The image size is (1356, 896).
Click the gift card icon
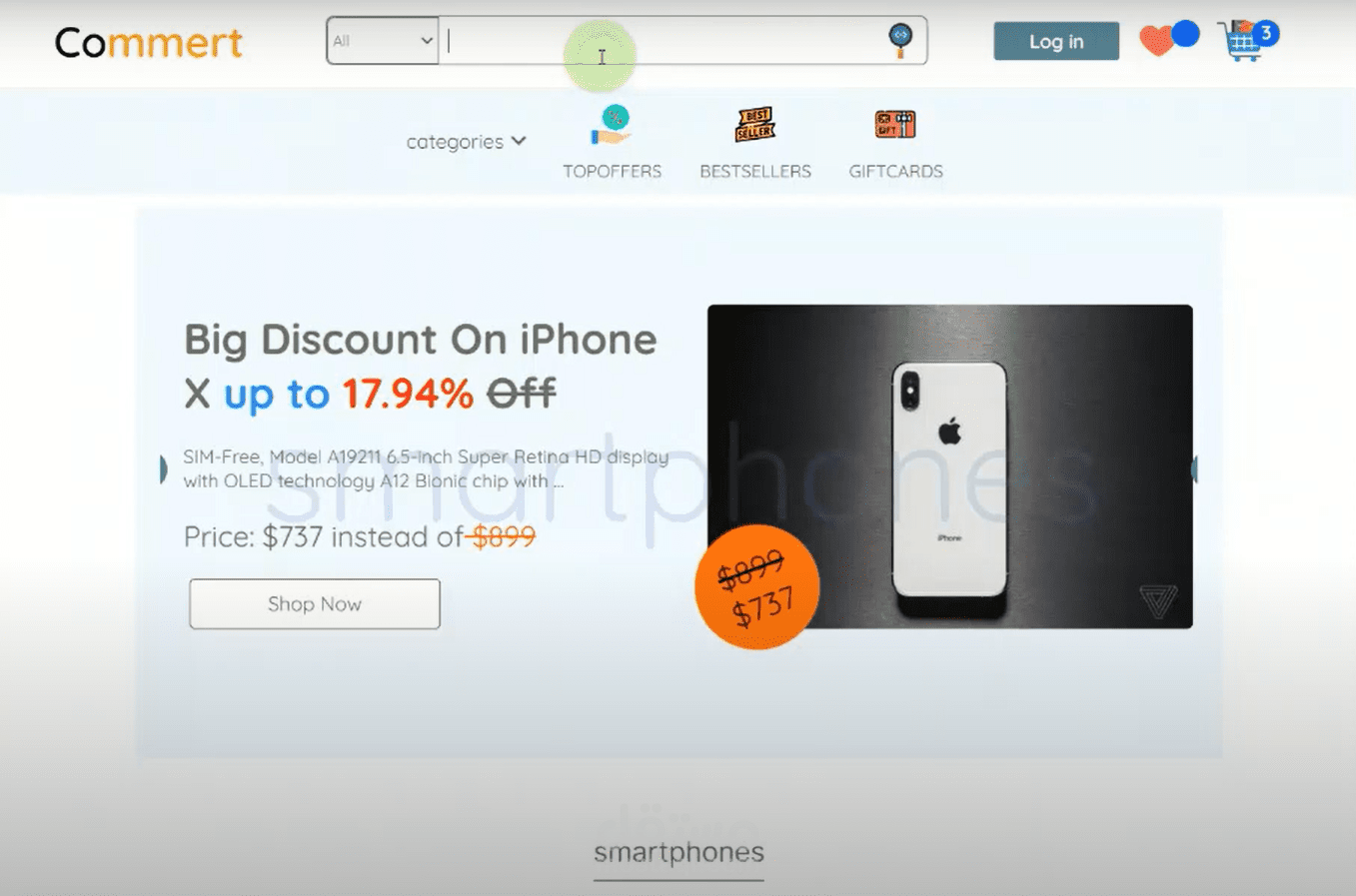(x=895, y=125)
